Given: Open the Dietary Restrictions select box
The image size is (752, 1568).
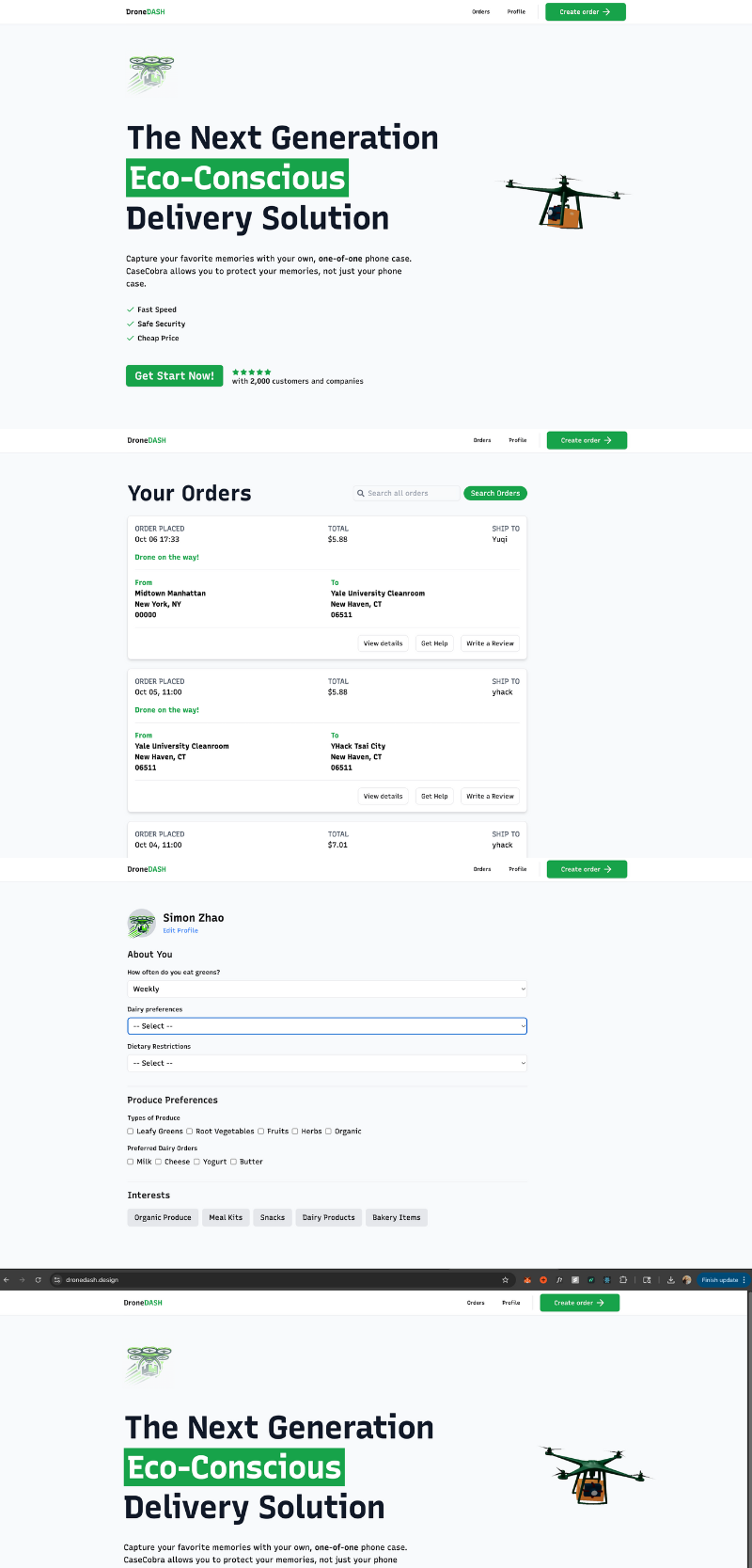Looking at the screenshot, I should [x=327, y=1063].
